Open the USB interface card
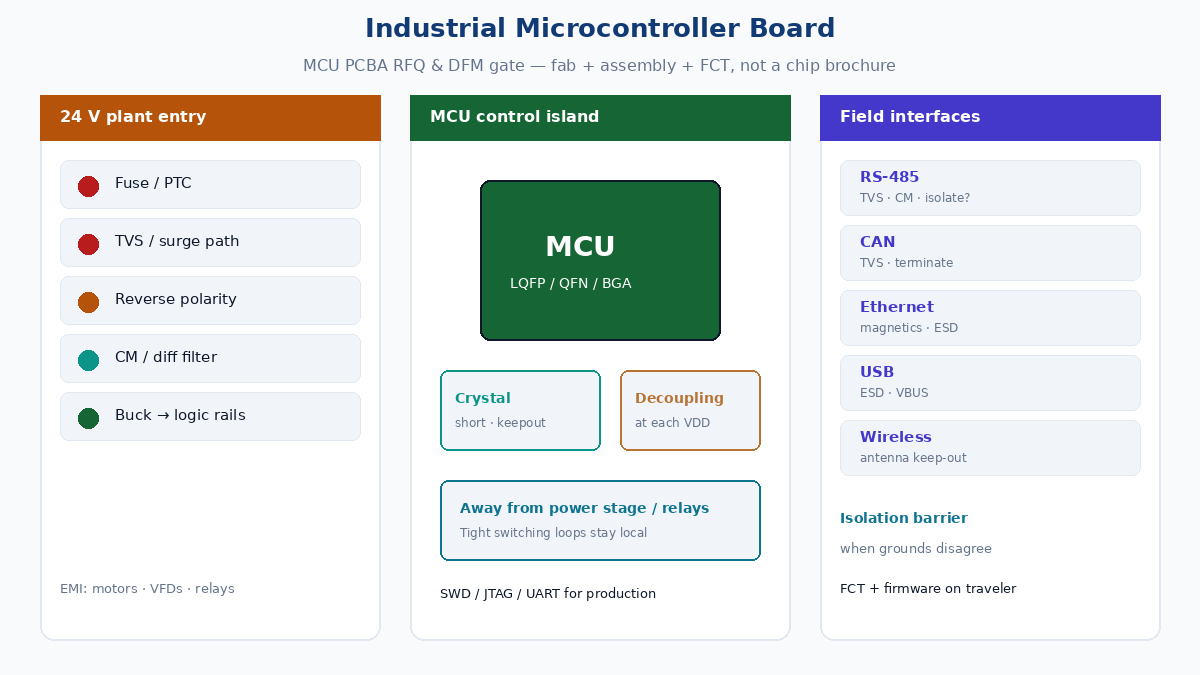Screen dimensions: 1200x675 pos(990,383)
